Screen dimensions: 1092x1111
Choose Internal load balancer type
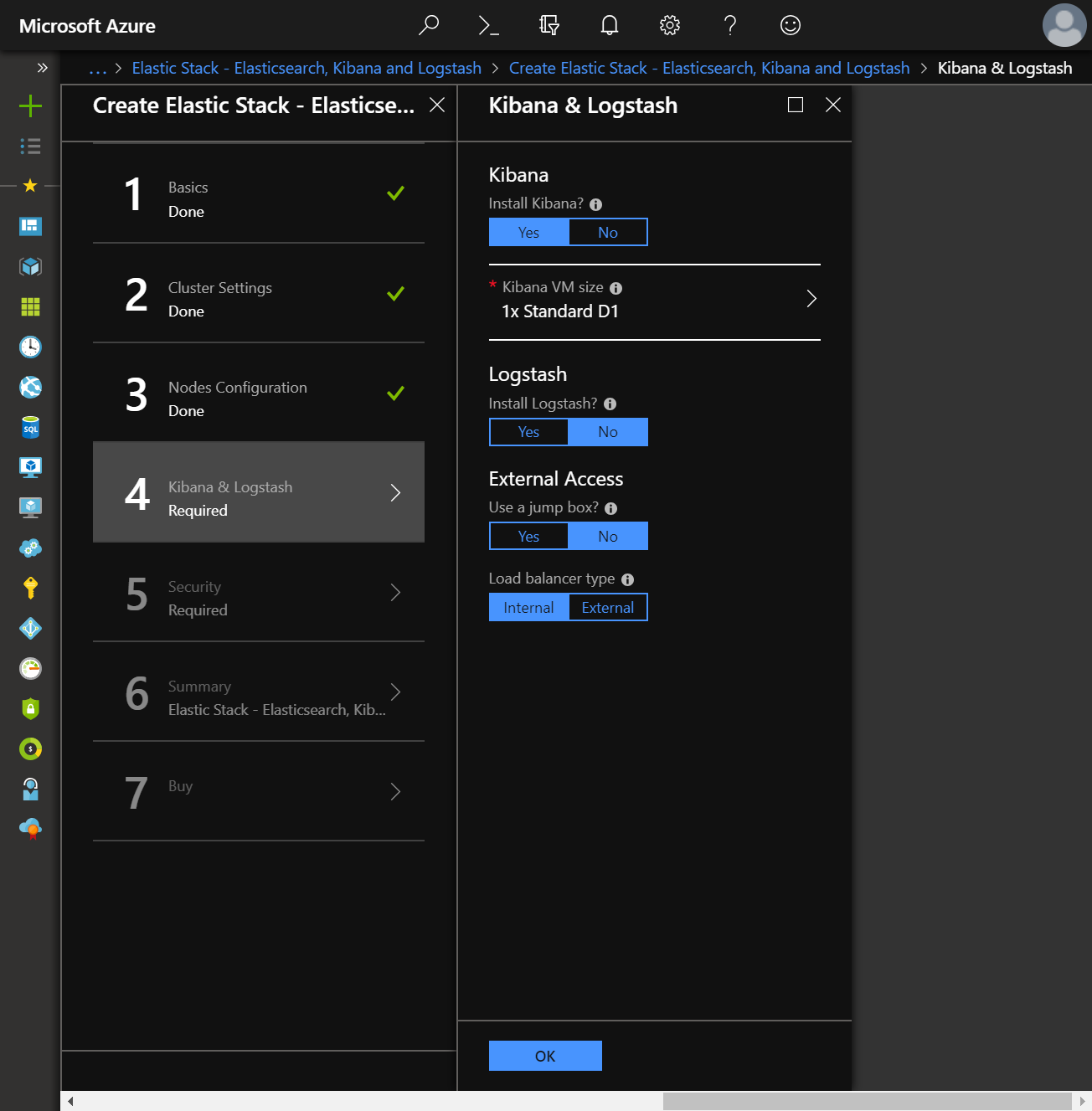[x=528, y=607]
